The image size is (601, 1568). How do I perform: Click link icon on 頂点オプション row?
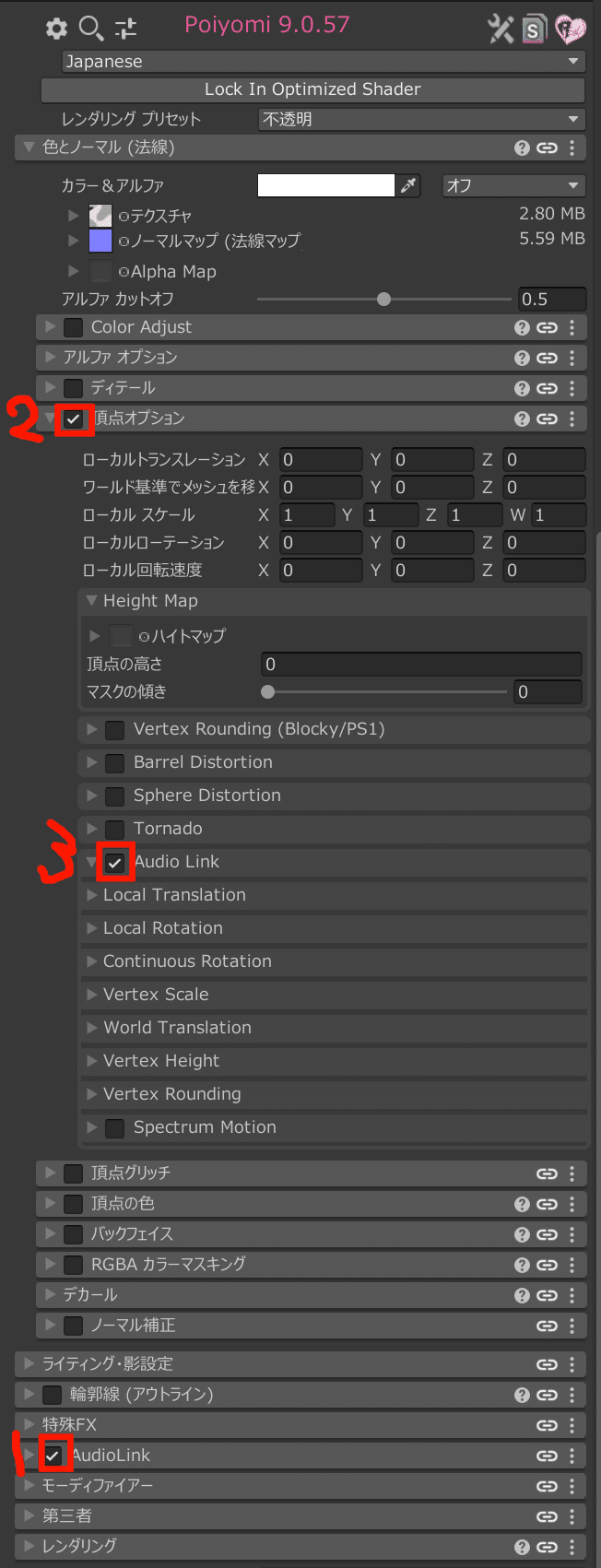pos(548,419)
